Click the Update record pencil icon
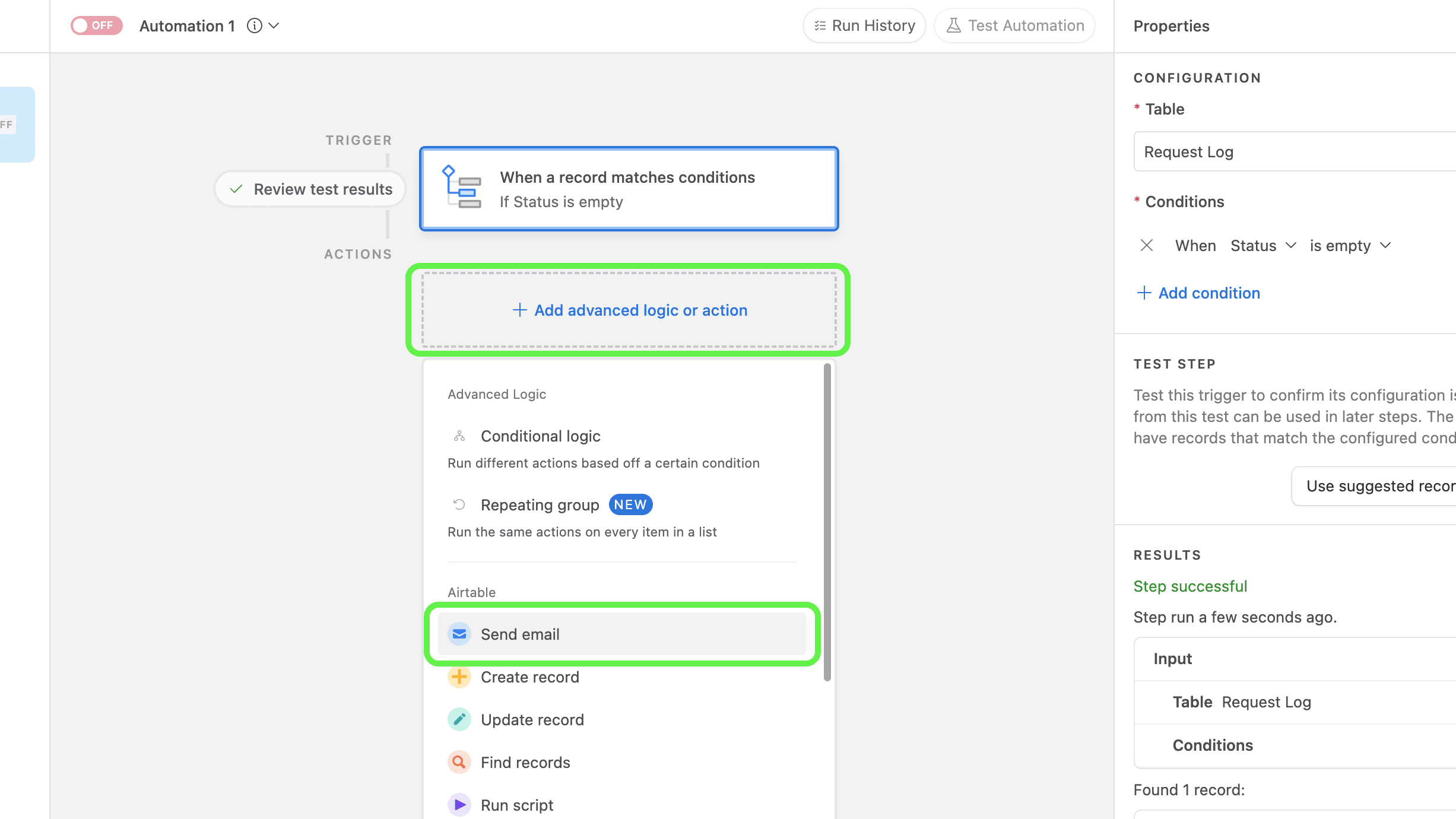 click(459, 720)
